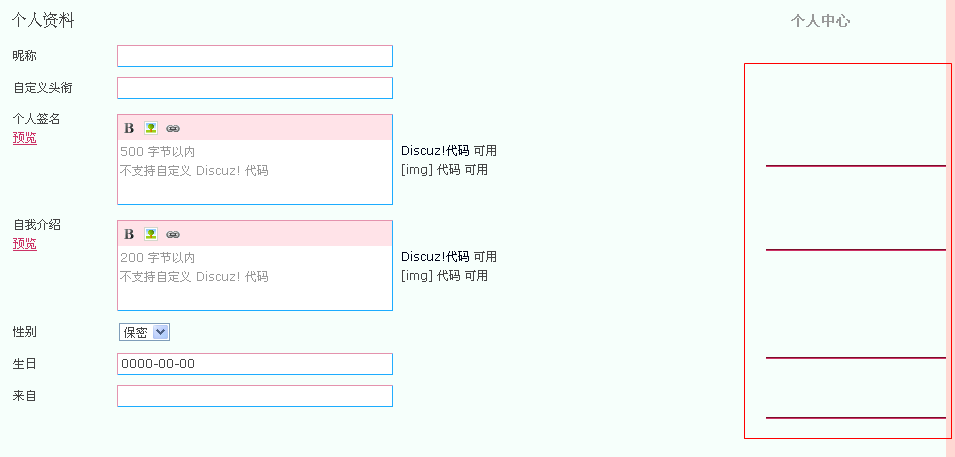This screenshot has width=955, height=457.
Task: Click the 生日 field label
Action: 24,364
